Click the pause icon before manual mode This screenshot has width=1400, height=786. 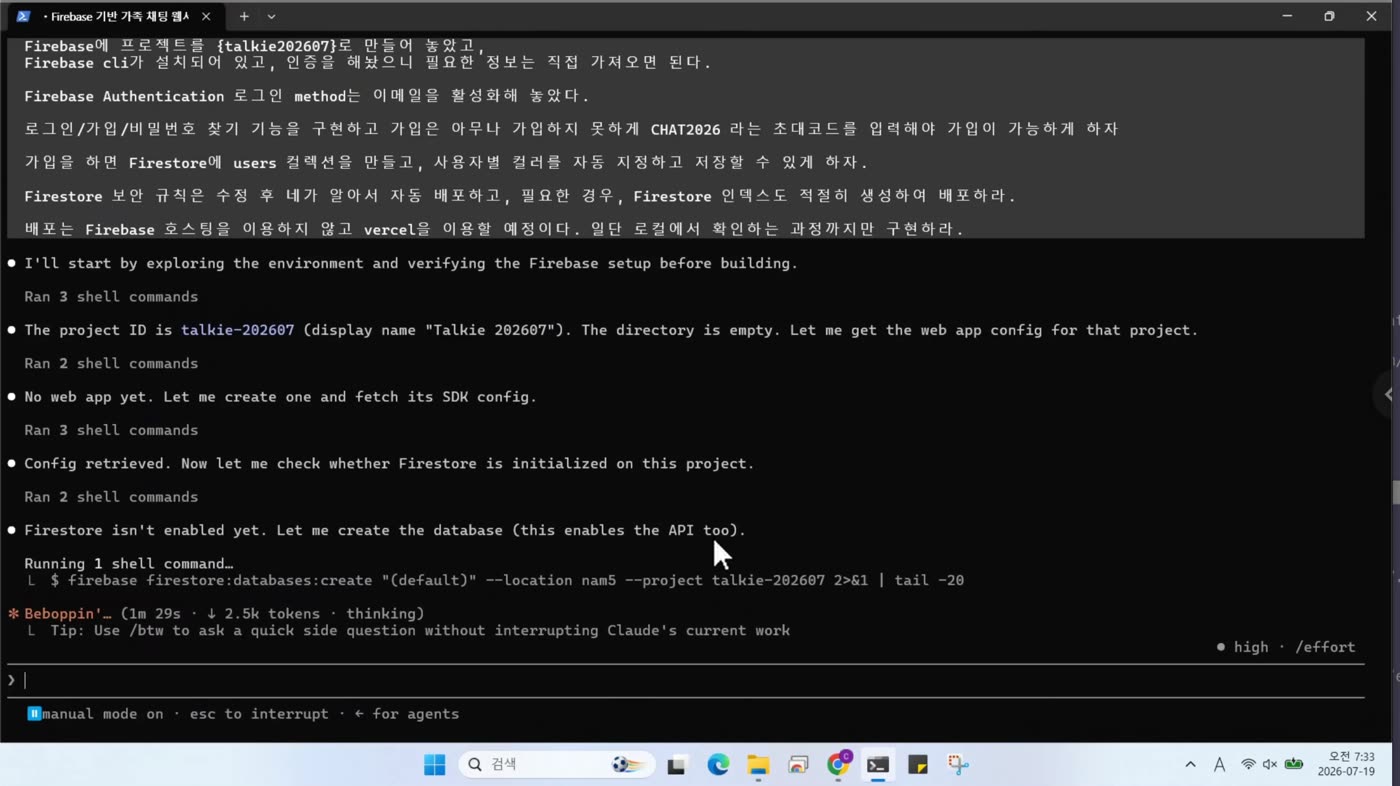pos(34,713)
